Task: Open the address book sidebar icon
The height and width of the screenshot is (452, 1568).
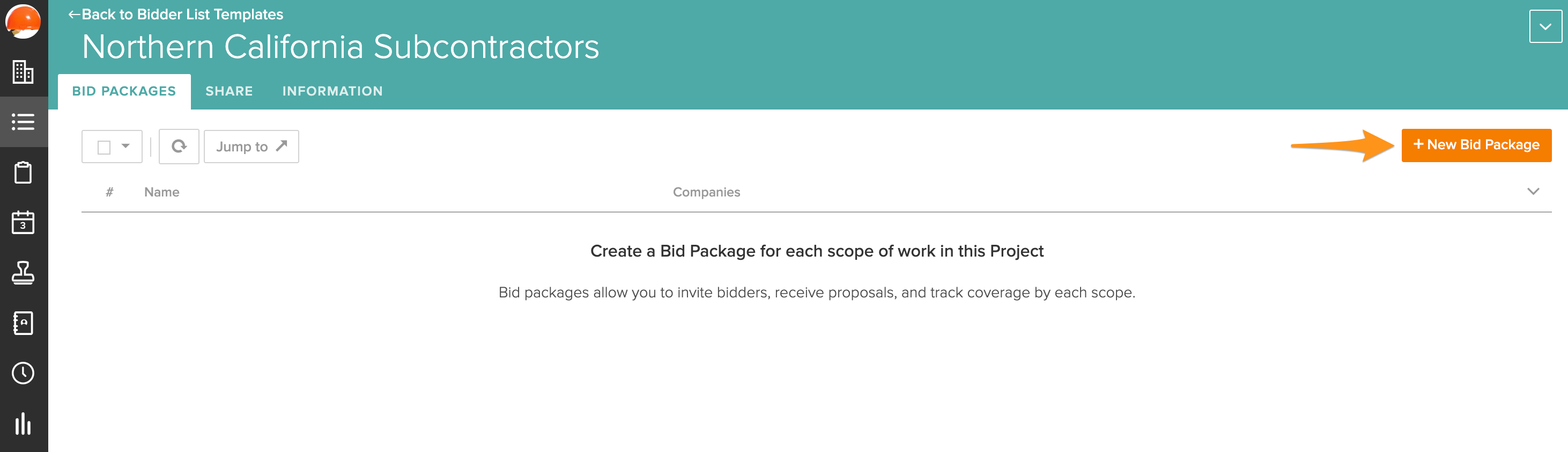Action: (23, 323)
